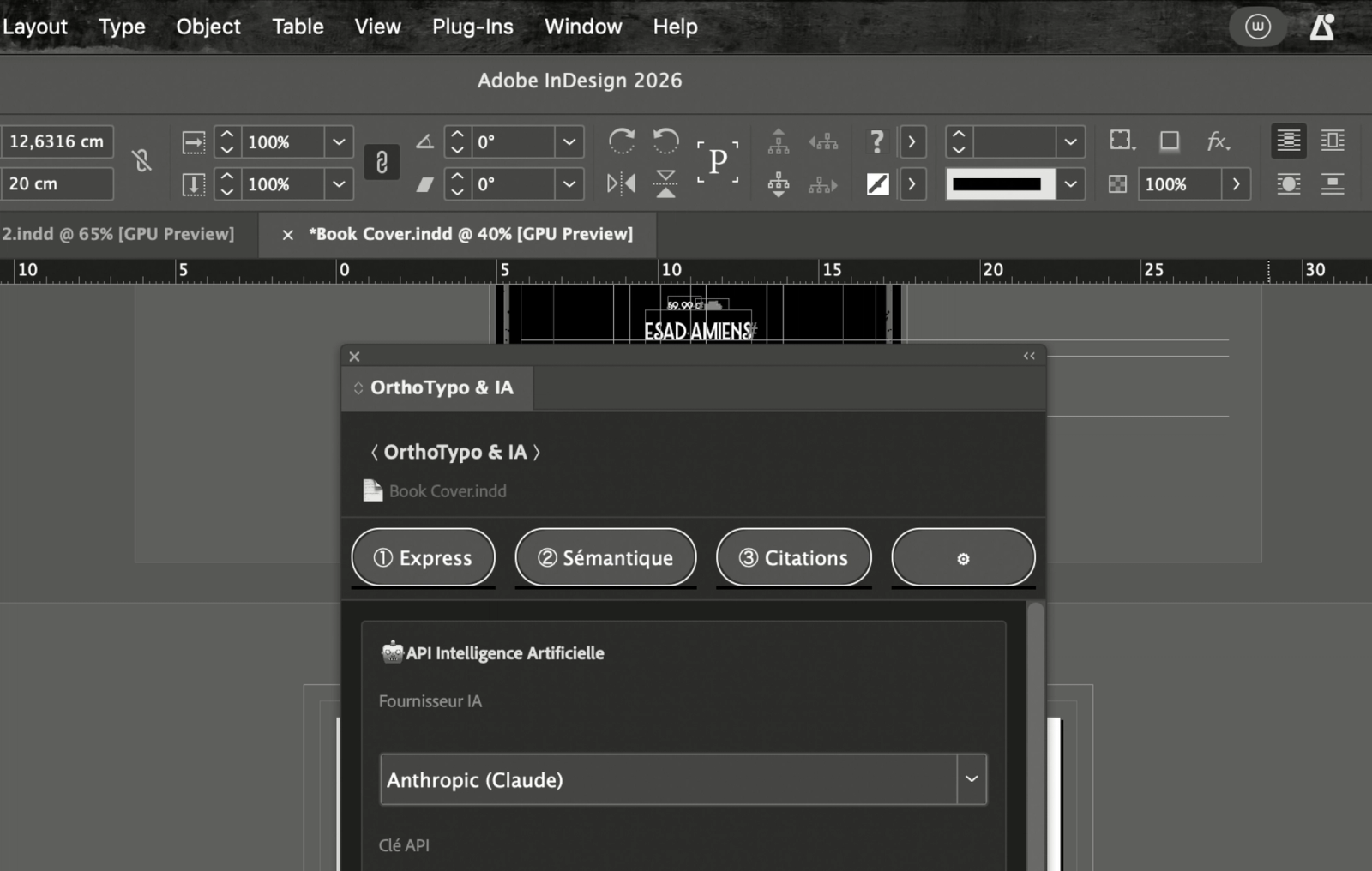The height and width of the screenshot is (871, 1372).
Task: Click the opacity checkerboard icon
Action: pyautogui.click(x=1117, y=183)
